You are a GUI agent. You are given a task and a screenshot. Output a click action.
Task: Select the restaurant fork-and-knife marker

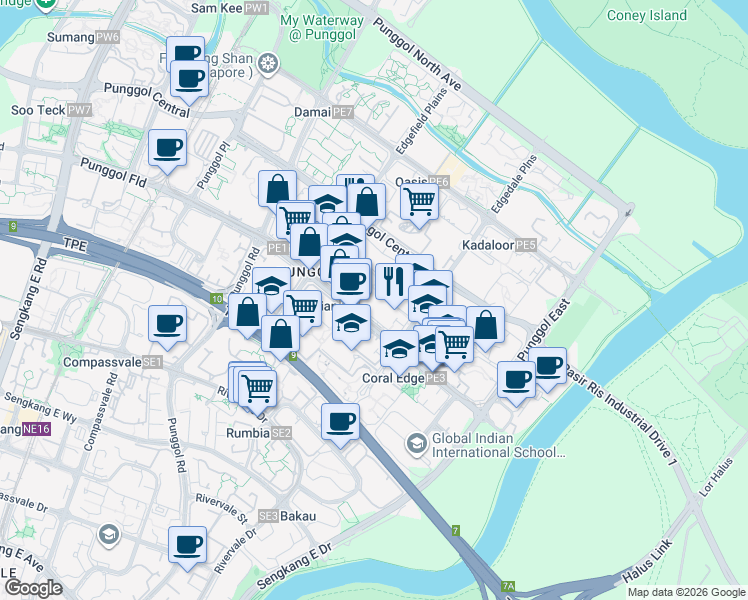pyautogui.click(x=394, y=282)
